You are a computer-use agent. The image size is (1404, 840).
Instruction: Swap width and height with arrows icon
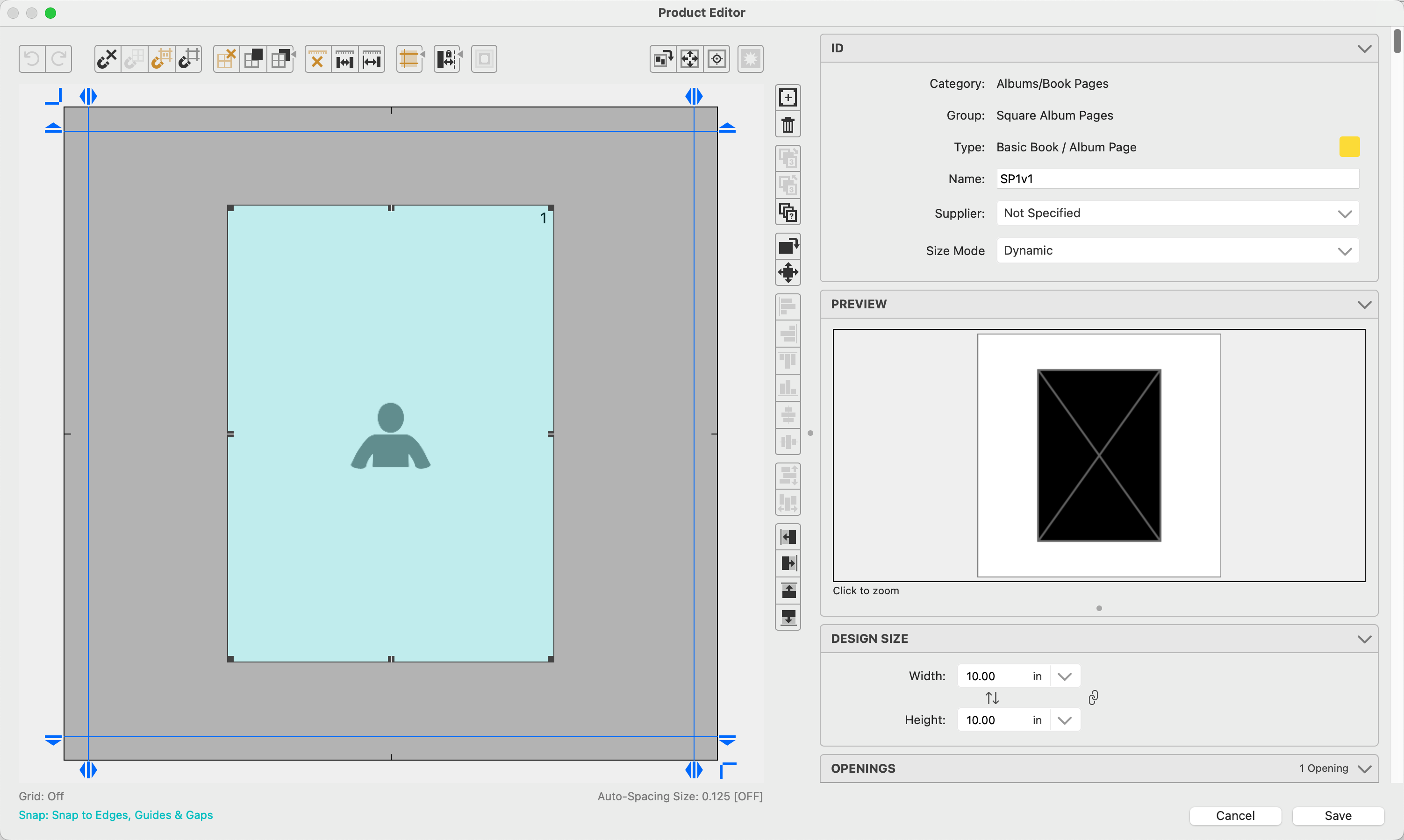[x=992, y=698]
